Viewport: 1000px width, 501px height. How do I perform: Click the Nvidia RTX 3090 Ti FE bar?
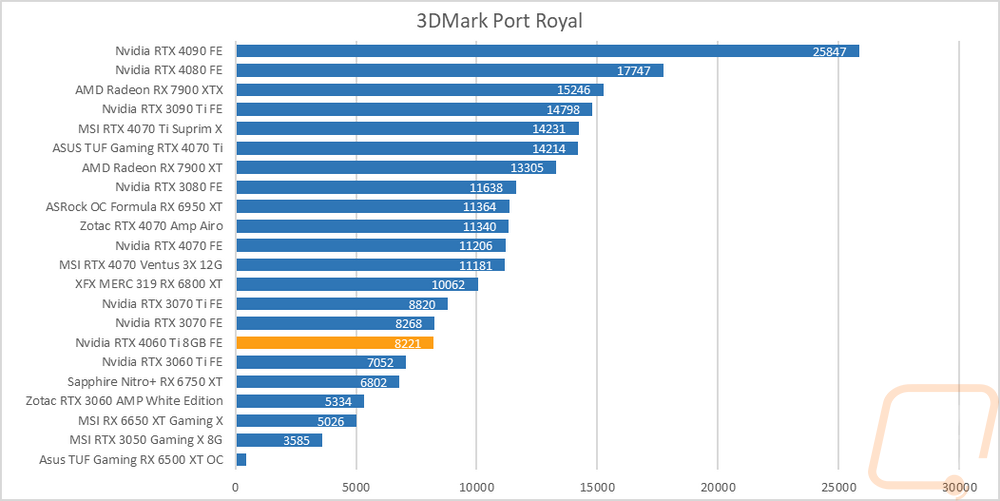pyautogui.click(x=414, y=109)
